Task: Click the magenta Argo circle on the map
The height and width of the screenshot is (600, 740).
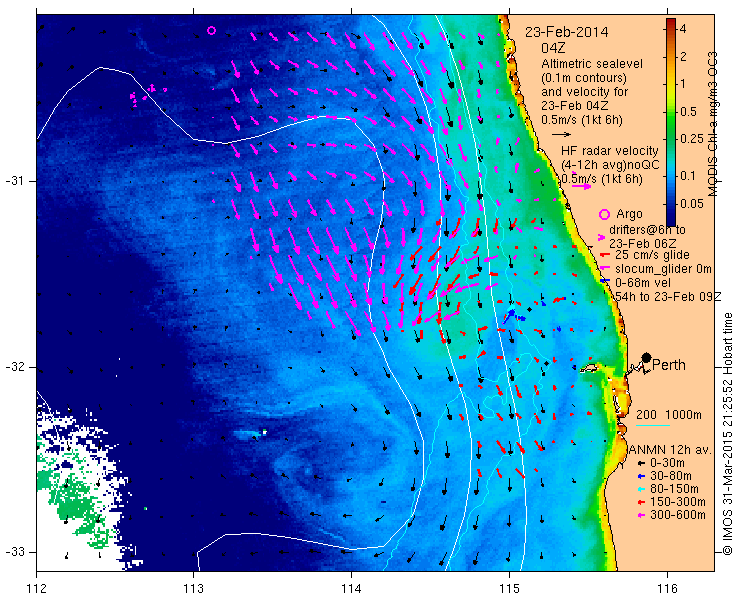Action: 211,31
